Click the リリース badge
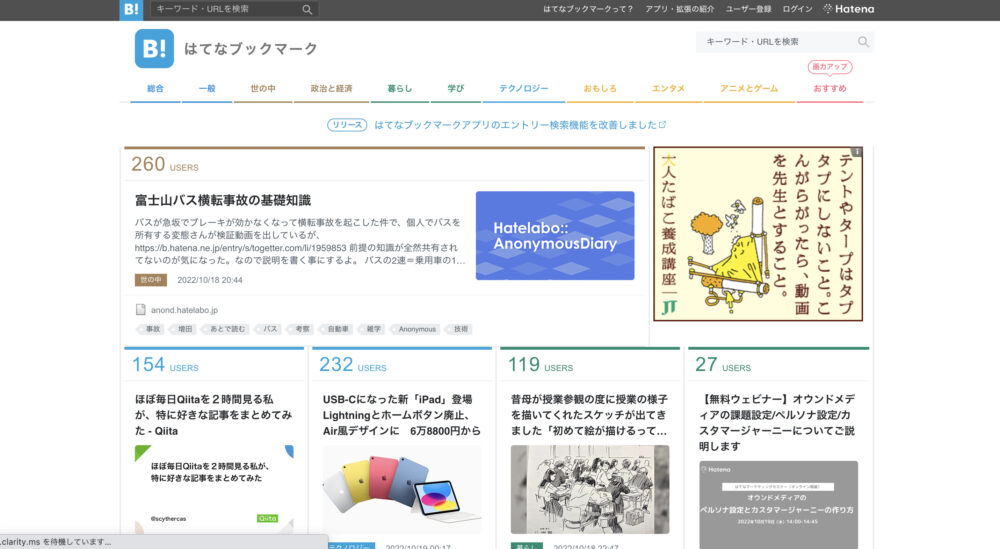The height and width of the screenshot is (549, 1000). click(347, 125)
